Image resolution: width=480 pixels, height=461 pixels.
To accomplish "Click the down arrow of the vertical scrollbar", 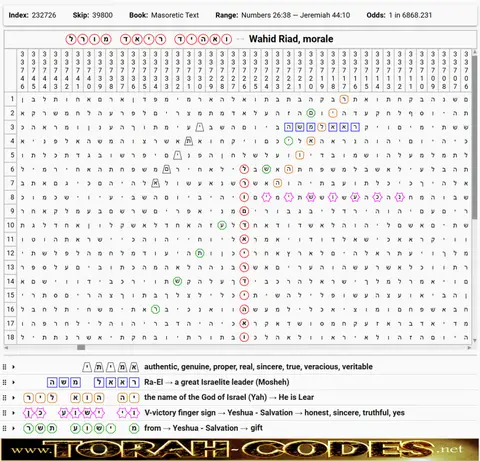I will tap(474, 341).
